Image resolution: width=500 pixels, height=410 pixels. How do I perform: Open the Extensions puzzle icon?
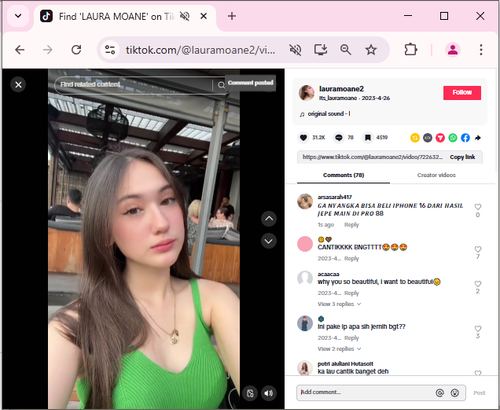pyautogui.click(x=411, y=50)
